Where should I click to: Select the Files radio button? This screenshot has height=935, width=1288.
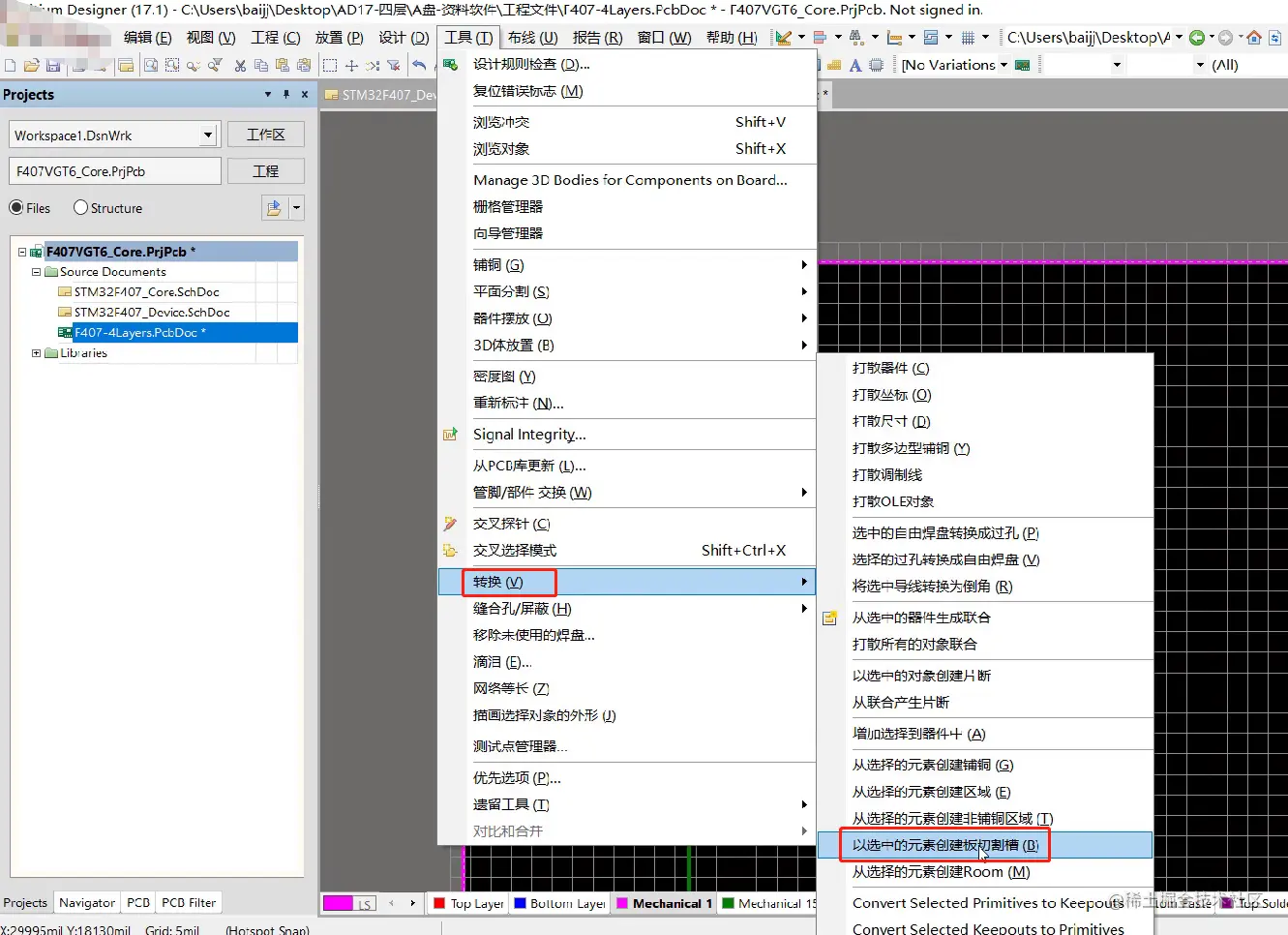pos(16,207)
